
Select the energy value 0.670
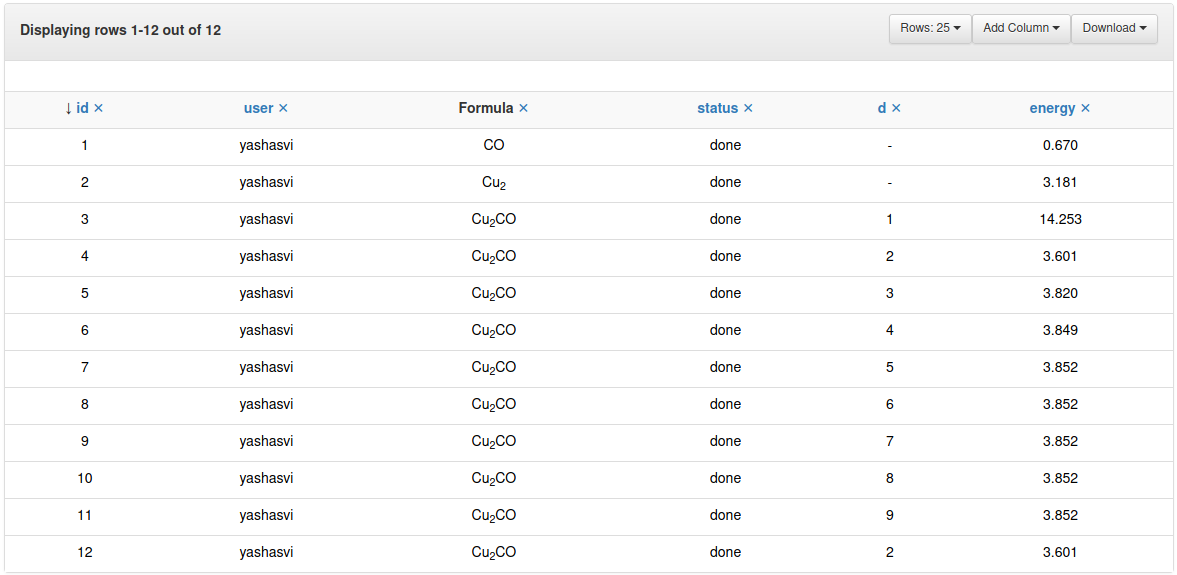pyautogui.click(x=1061, y=146)
